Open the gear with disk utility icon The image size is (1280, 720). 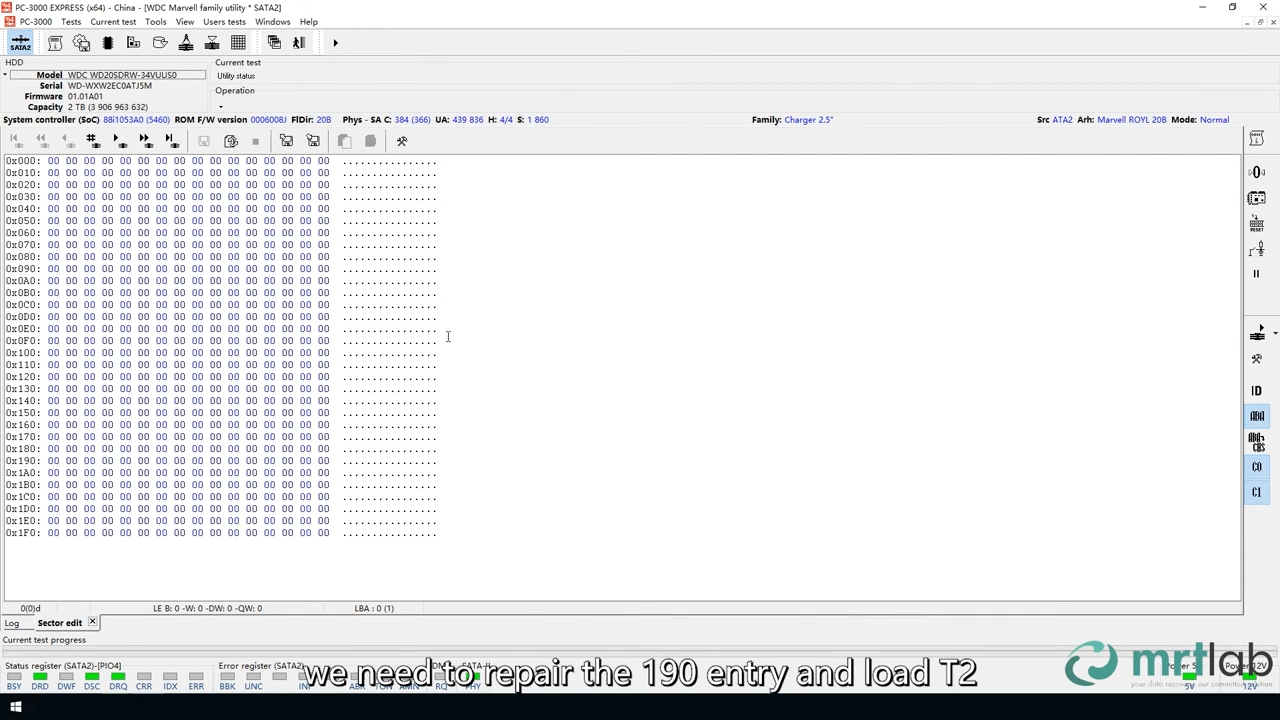[81, 43]
